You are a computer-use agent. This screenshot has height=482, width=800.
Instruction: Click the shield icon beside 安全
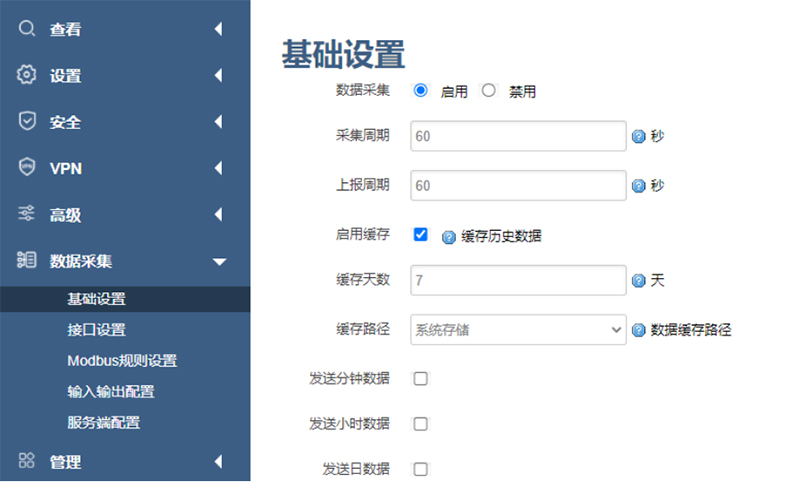tap(27, 121)
